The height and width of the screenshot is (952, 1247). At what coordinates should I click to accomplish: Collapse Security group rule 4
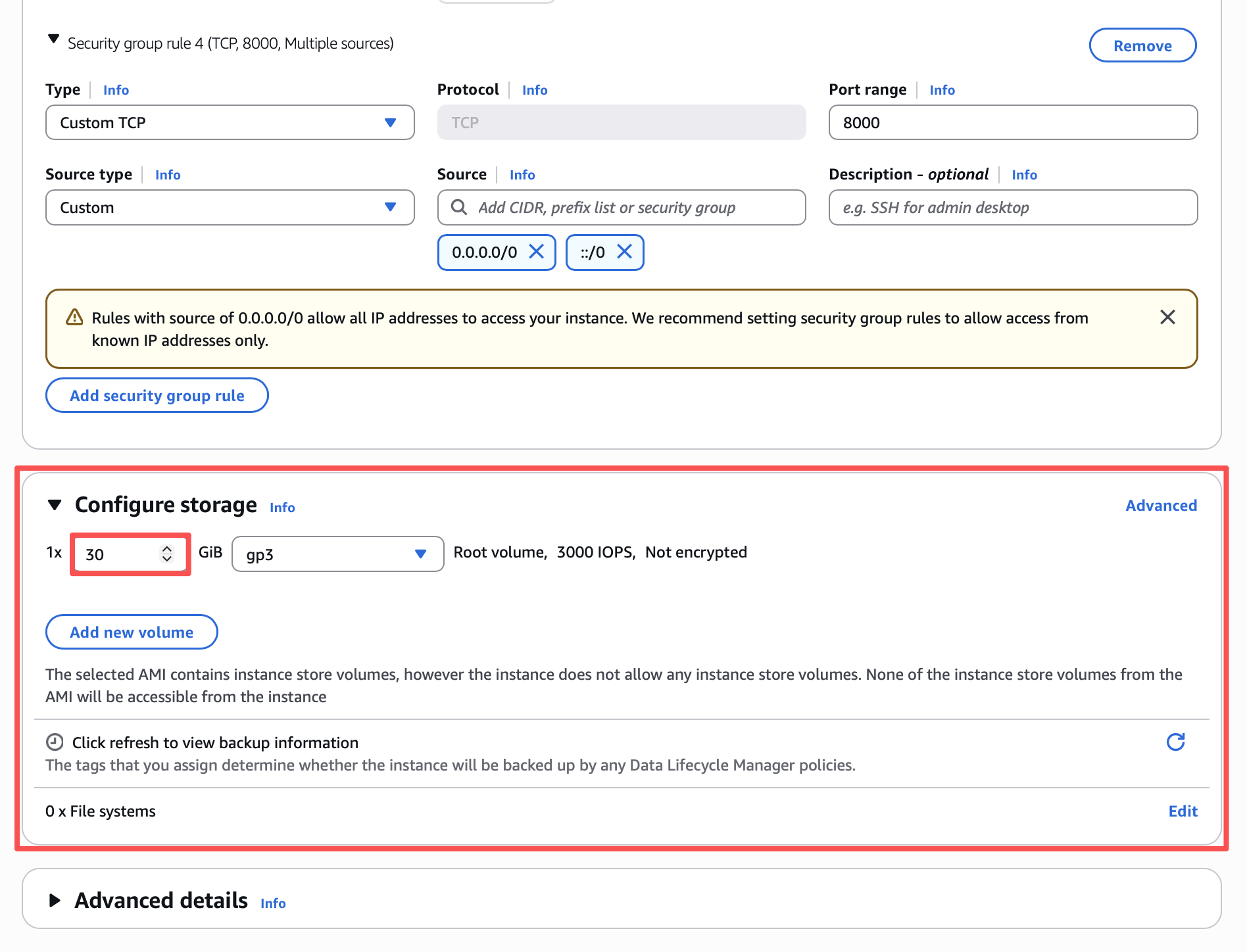coord(54,39)
